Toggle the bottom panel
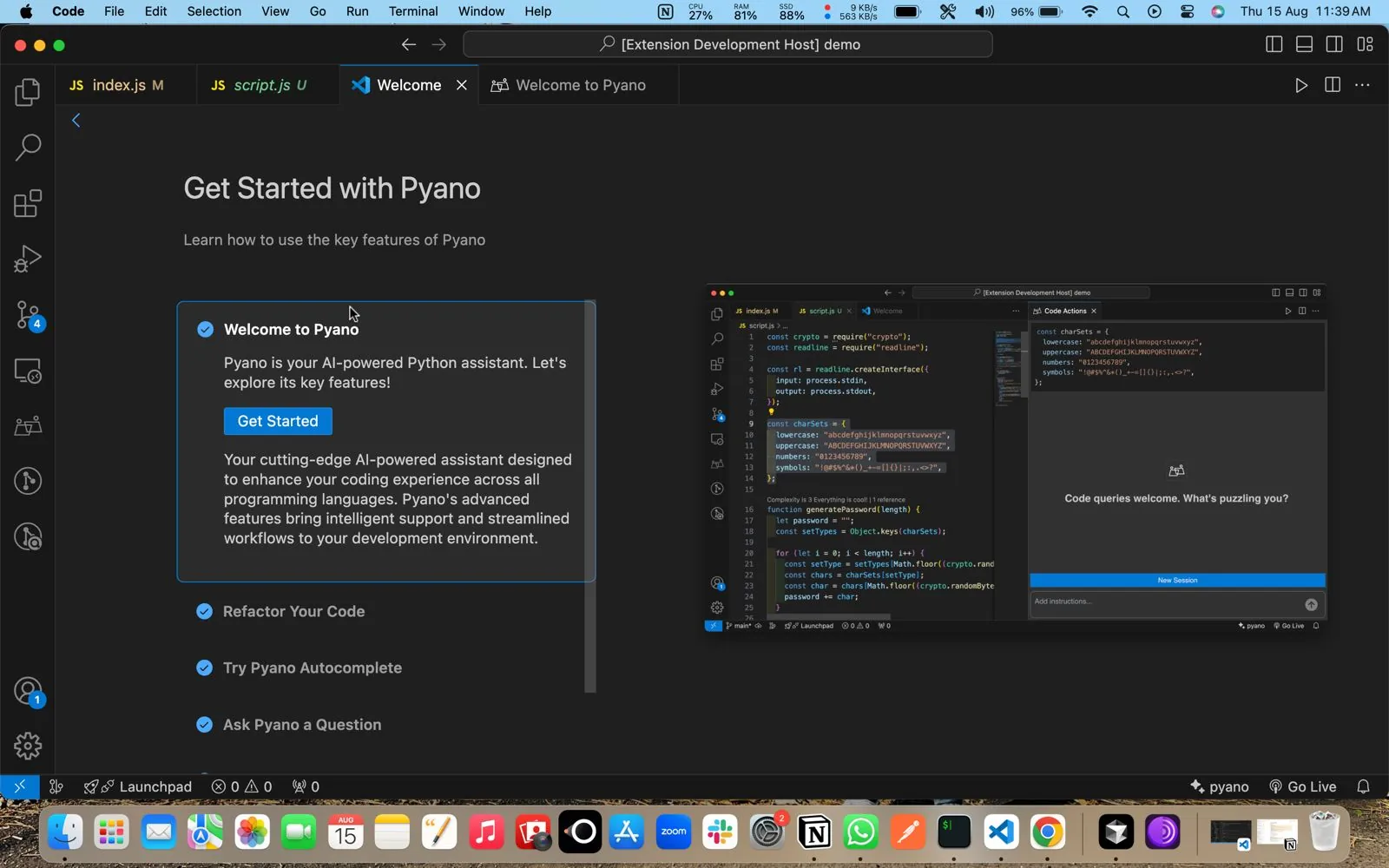The width and height of the screenshot is (1389, 868). (1304, 44)
